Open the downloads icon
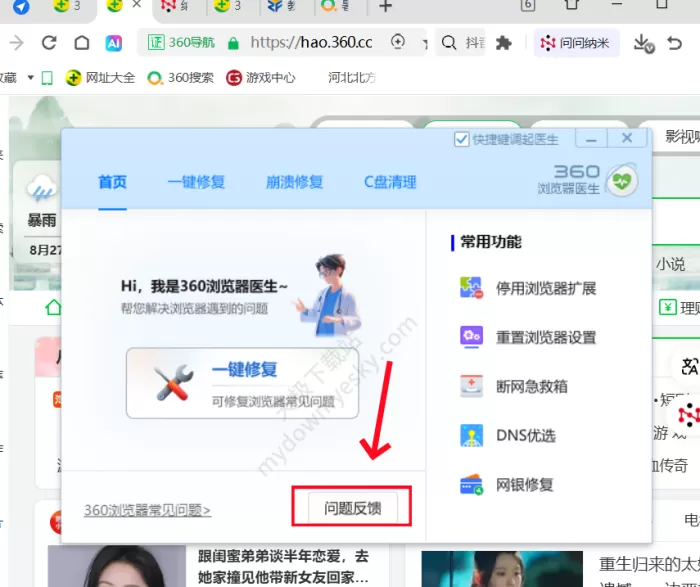 [643, 43]
